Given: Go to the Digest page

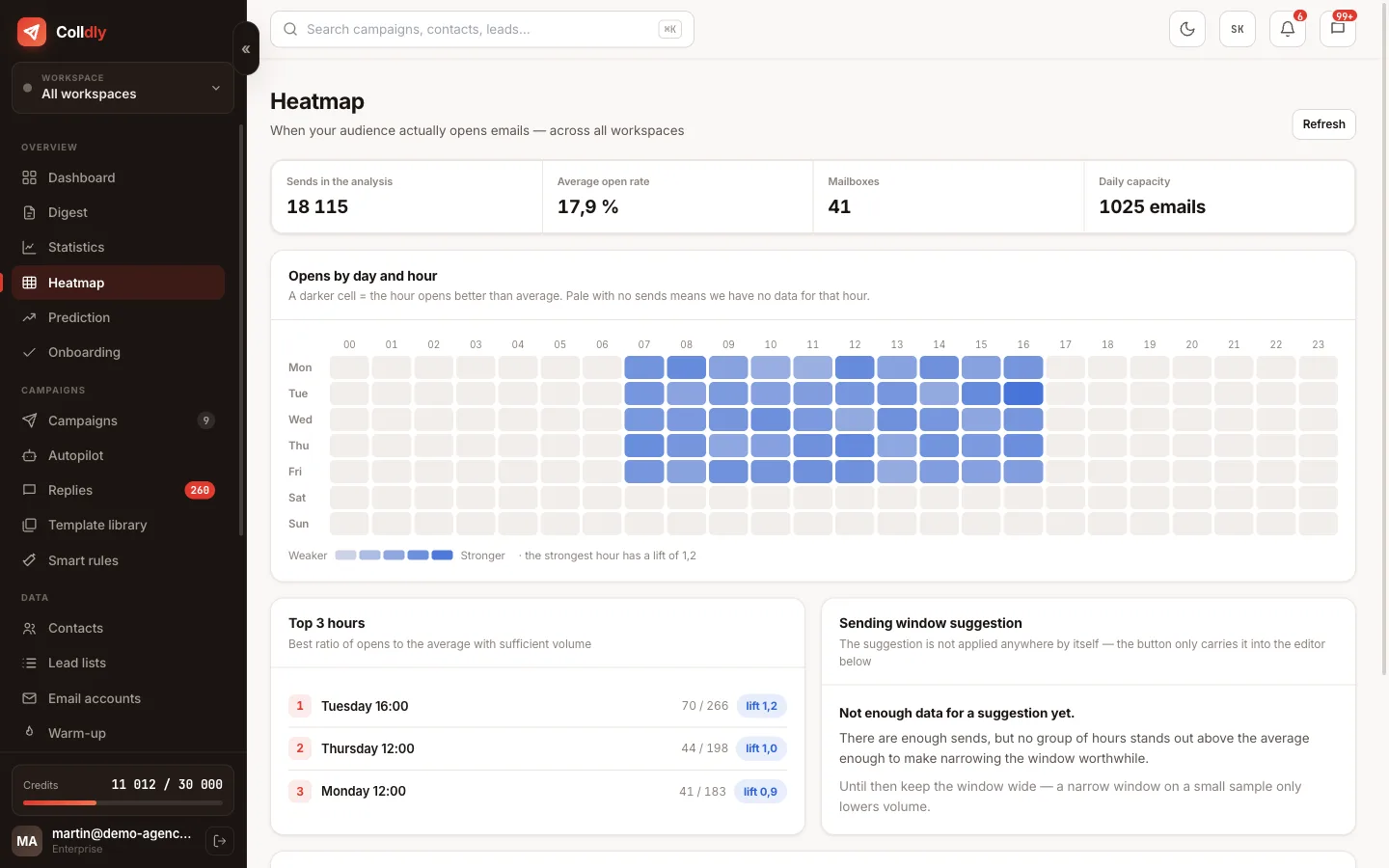Looking at the screenshot, I should point(118,212).
